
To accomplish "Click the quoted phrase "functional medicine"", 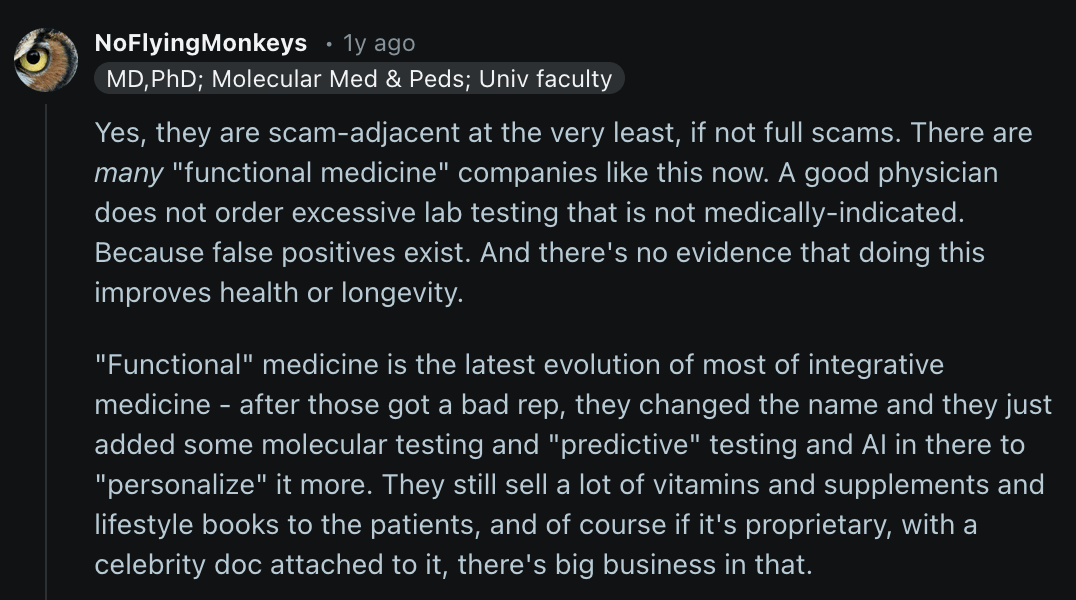I will pyautogui.click(x=310, y=172).
